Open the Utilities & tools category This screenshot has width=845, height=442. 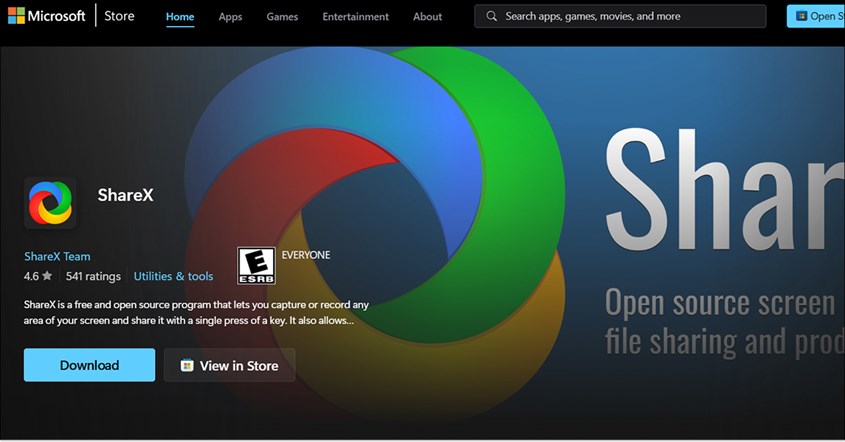click(173, 276)
